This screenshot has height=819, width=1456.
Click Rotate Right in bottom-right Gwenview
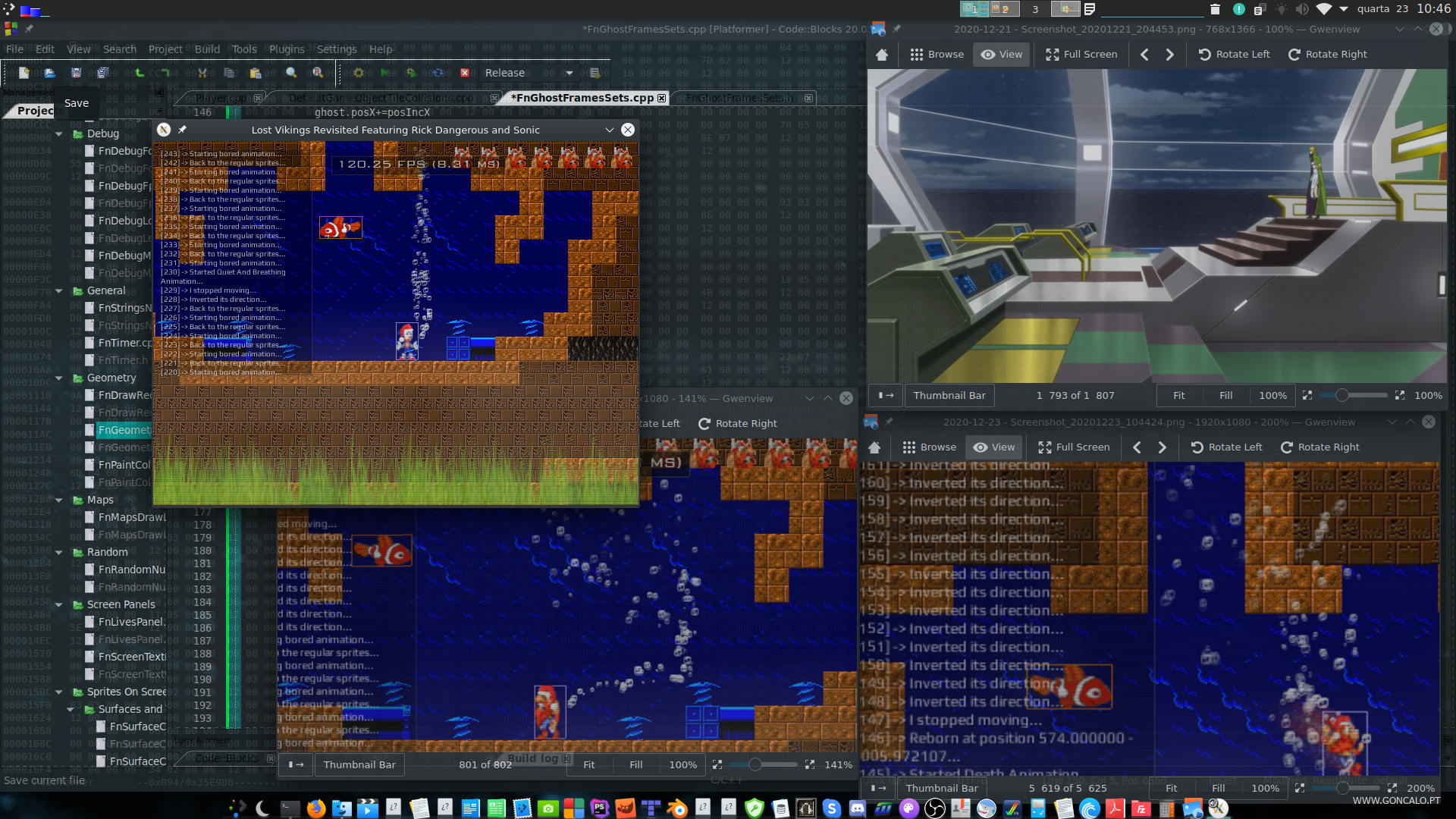(x=1319, y=447)
